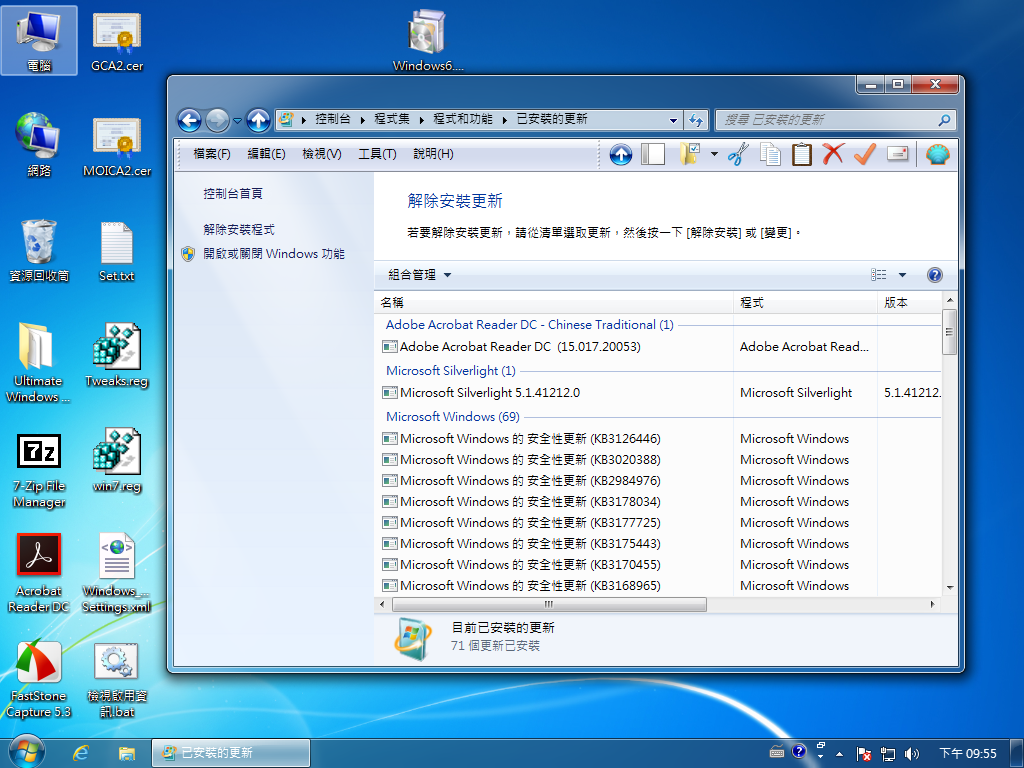
Task: Click the Back navigation arrow
Action: click(x=189, y=120)
